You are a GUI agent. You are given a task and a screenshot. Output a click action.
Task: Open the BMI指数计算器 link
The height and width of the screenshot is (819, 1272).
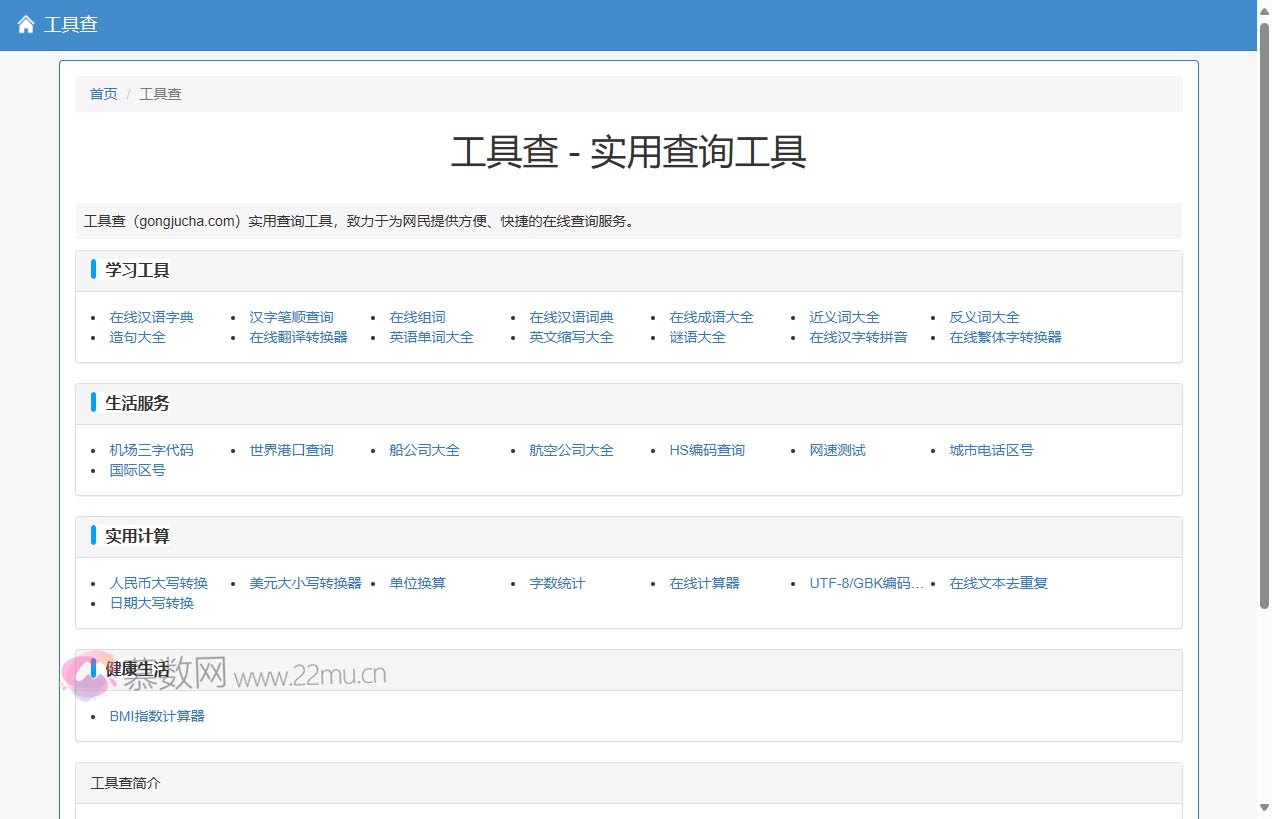157,716
